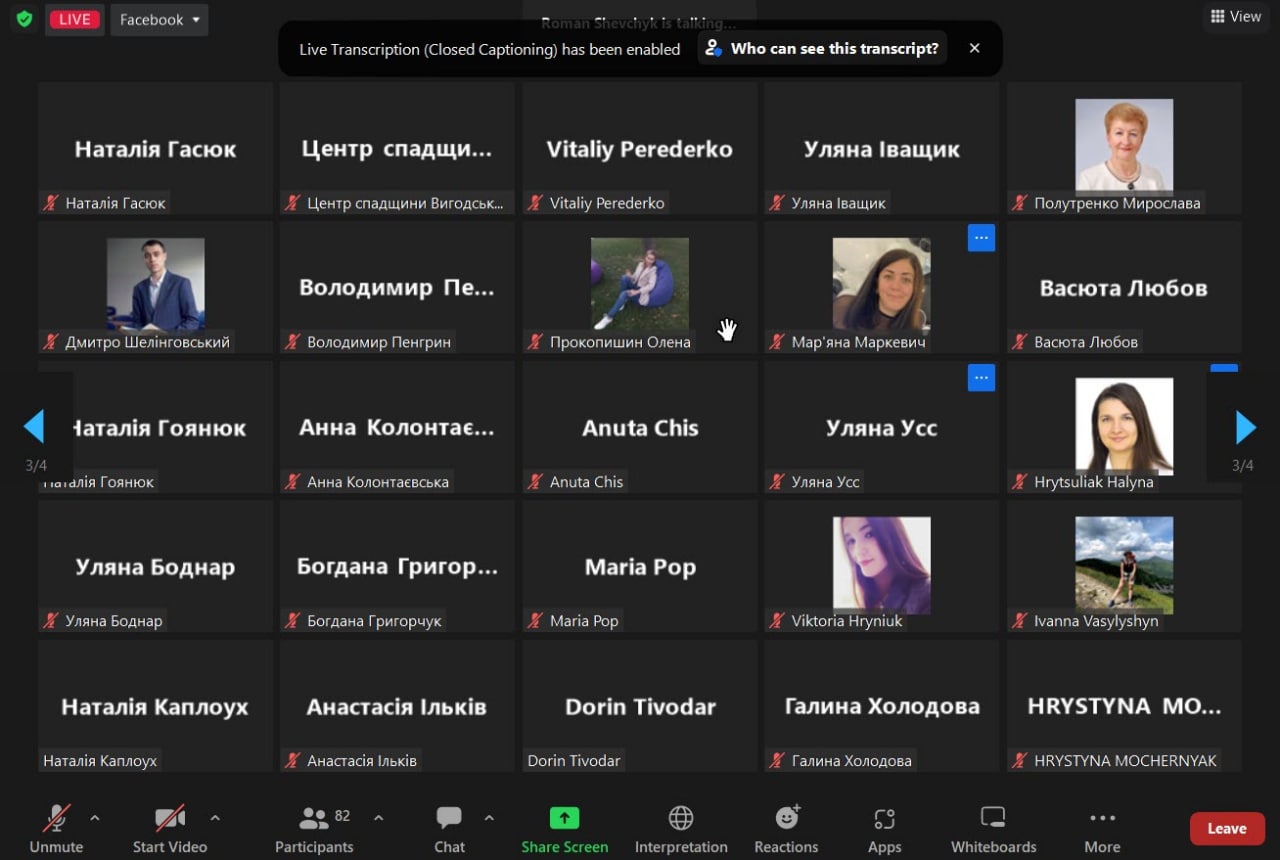Viewport: 1280px width, 860px height.
Task: Open the View layout menu
Action: (x=1236, y=17)
